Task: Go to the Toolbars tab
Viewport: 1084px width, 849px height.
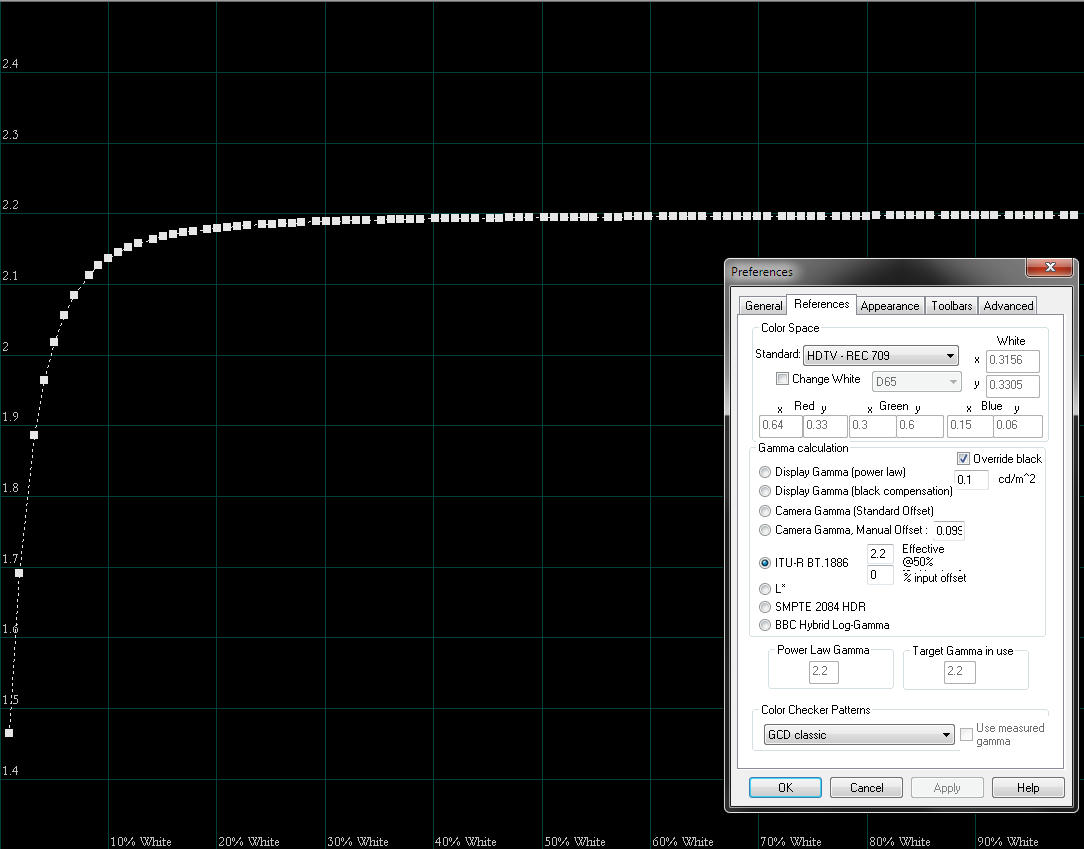Action: (x=951, y=306)
